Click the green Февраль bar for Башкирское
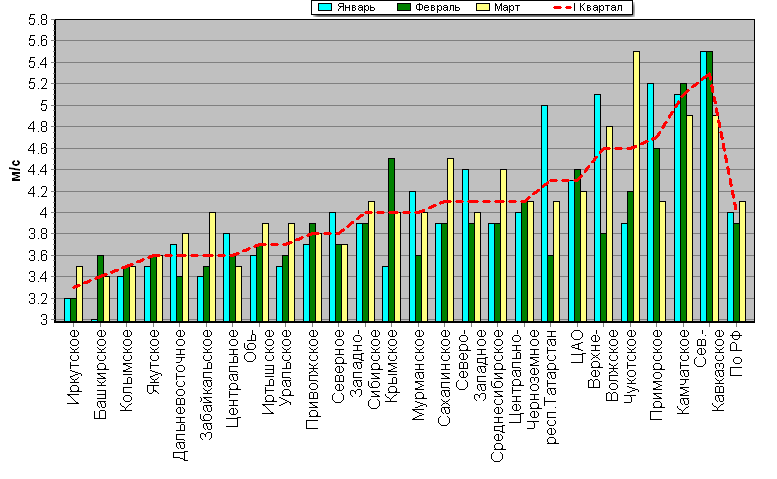This screenshot has height=479, width=777. [101, 288]
